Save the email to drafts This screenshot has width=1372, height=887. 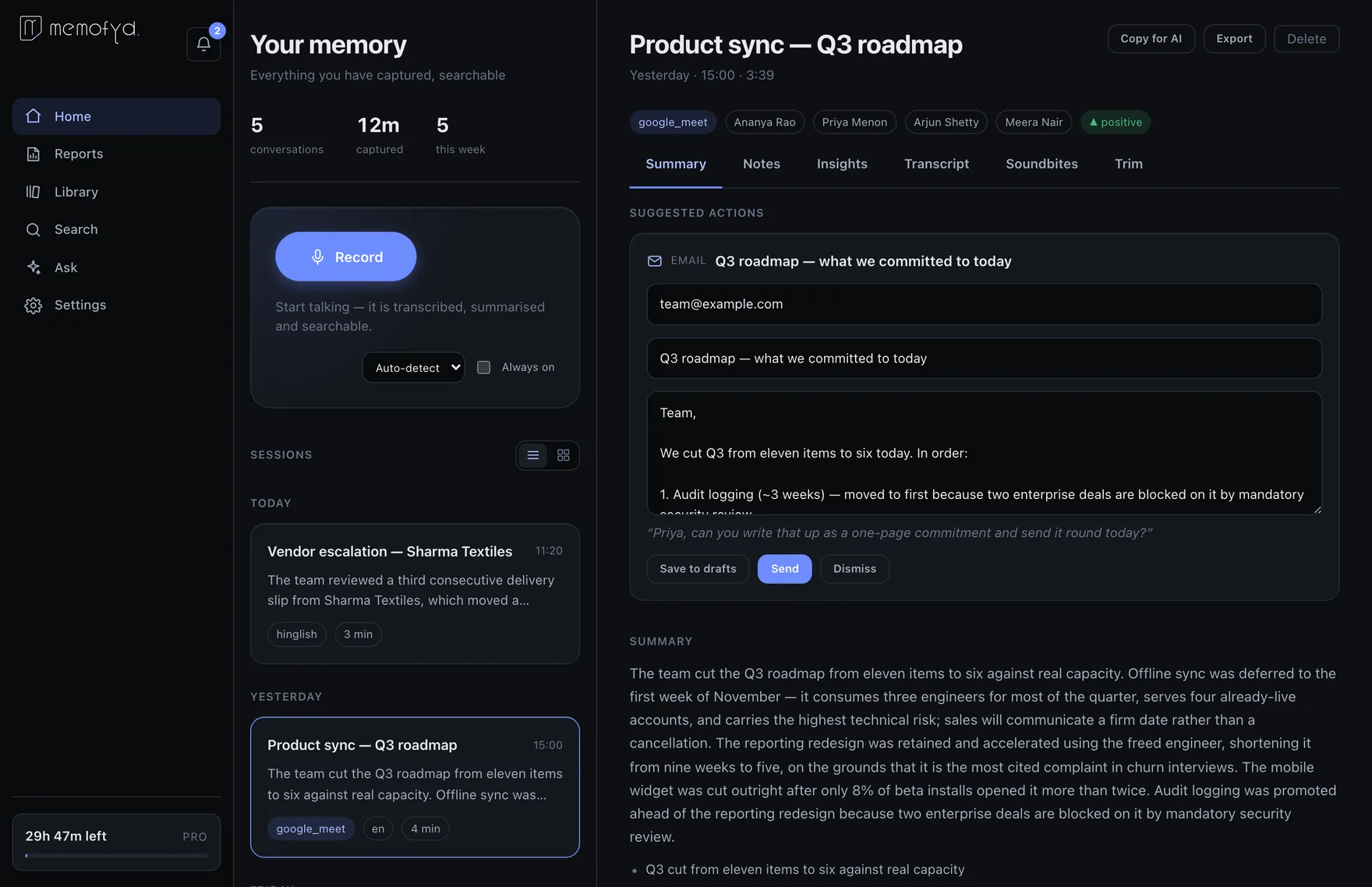(698, 569)
